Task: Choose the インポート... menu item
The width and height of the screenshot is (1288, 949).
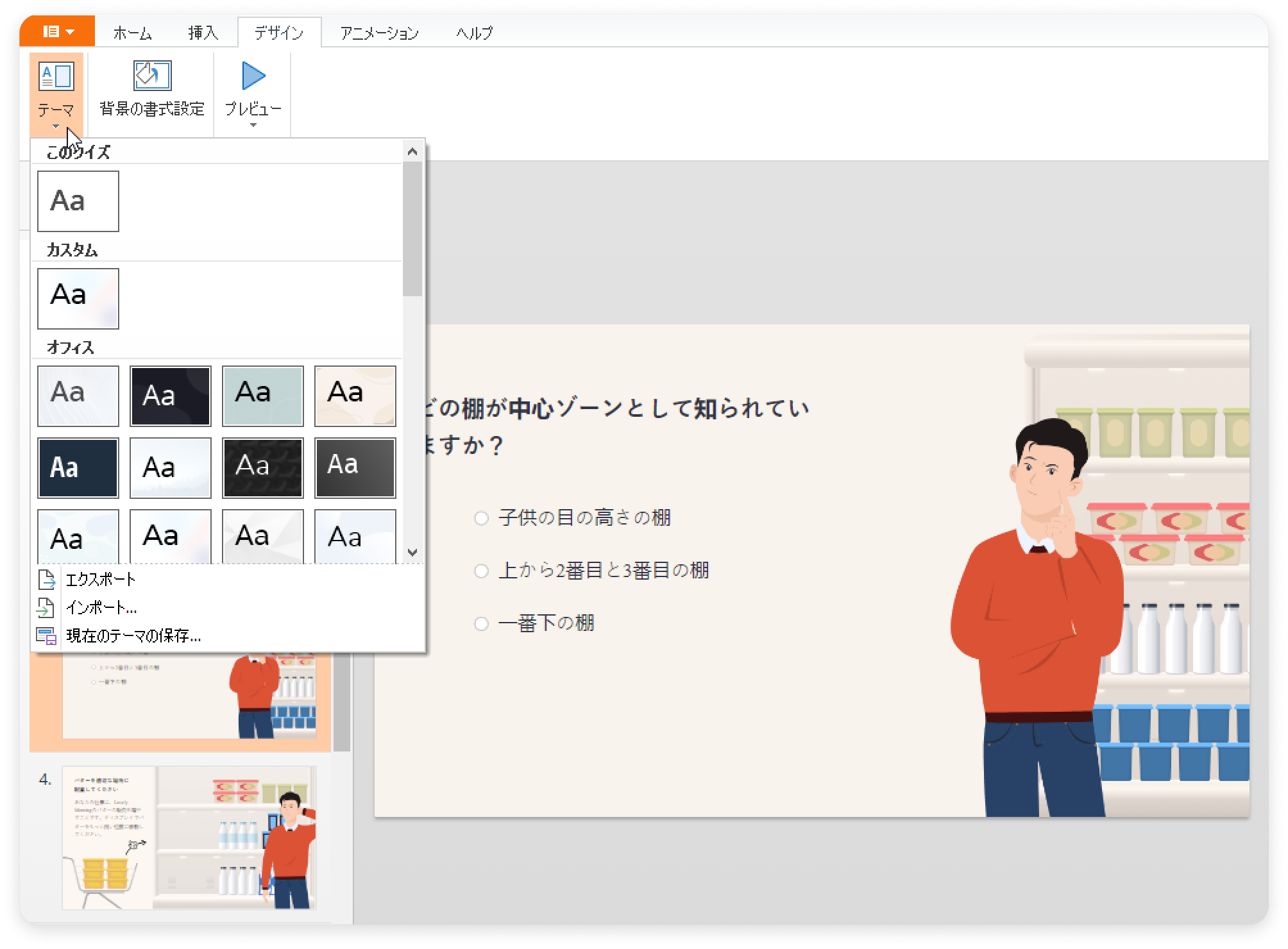Action: pos(228,608)
